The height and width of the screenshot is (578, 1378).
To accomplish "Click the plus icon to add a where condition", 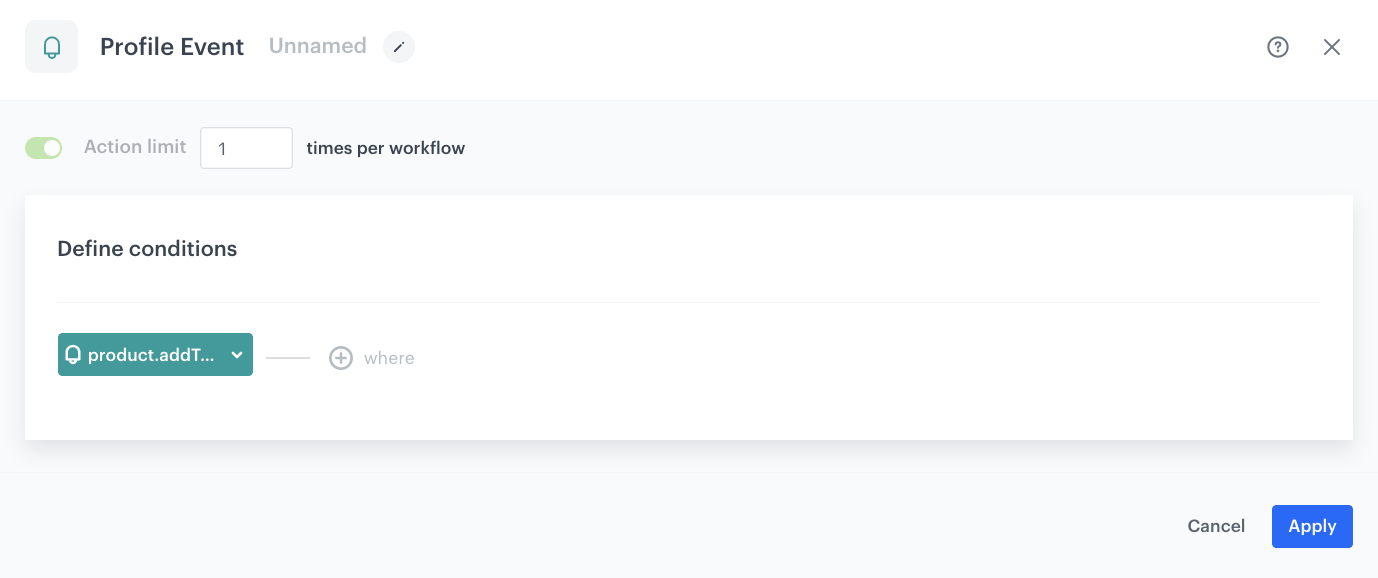I will pos(341,358).
